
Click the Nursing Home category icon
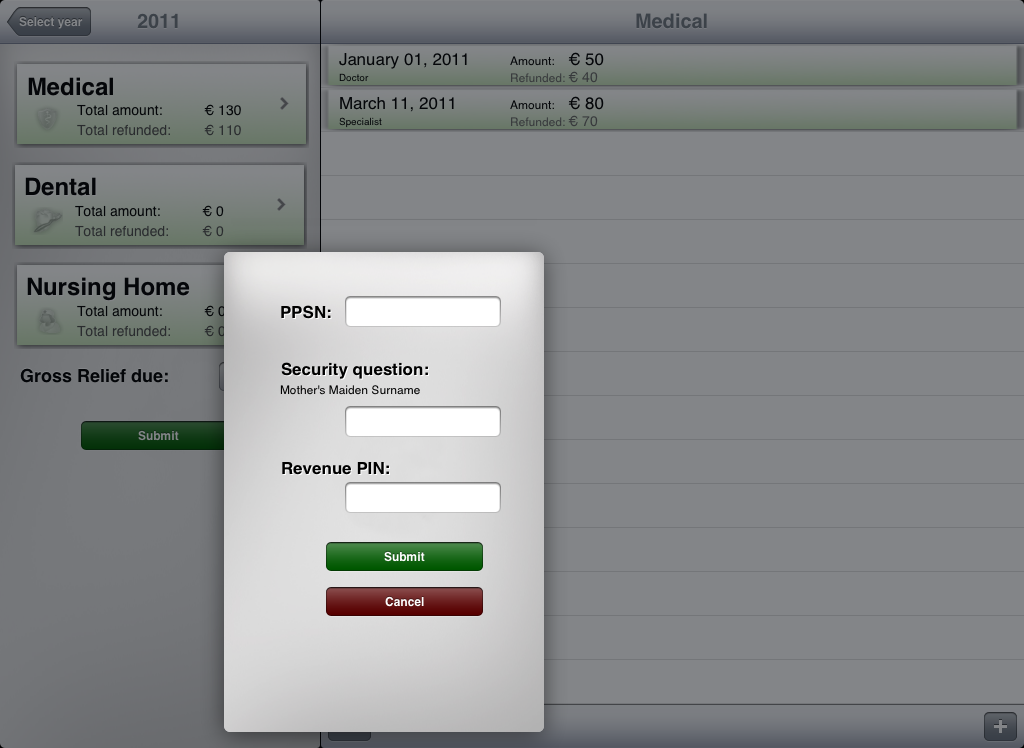[47, 320]
